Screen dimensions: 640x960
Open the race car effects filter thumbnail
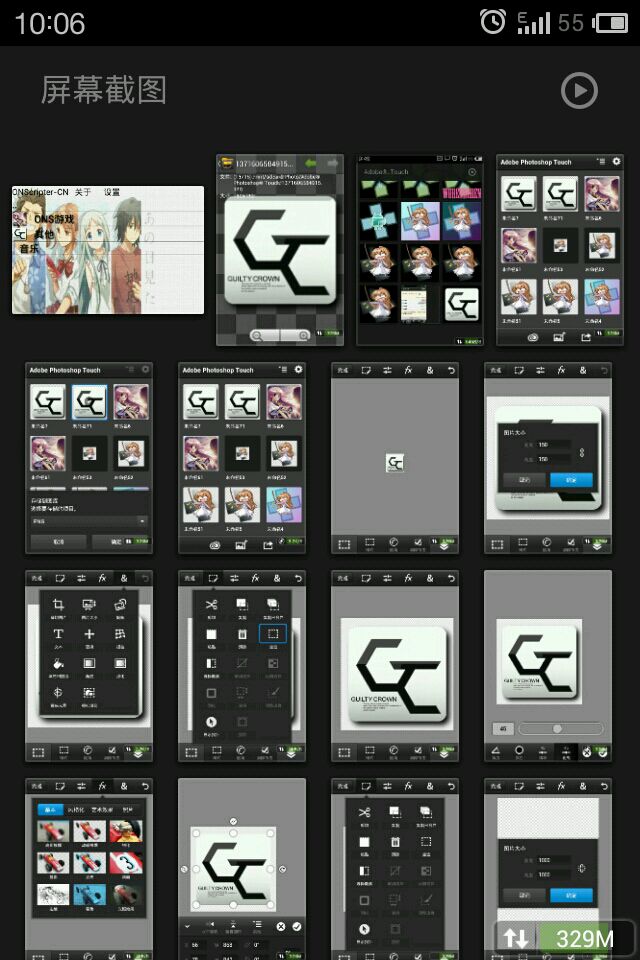click(x=89, y=869)
